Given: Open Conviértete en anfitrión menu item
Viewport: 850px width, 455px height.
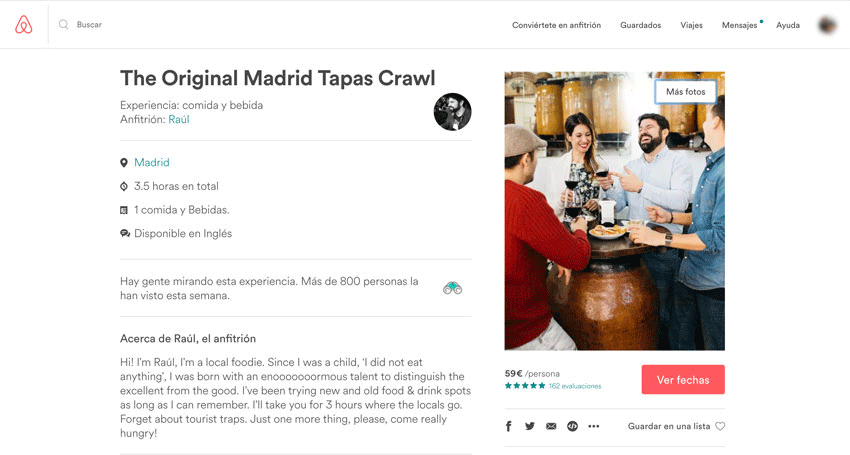Looking at the screenshot, I should click(556, 25).
